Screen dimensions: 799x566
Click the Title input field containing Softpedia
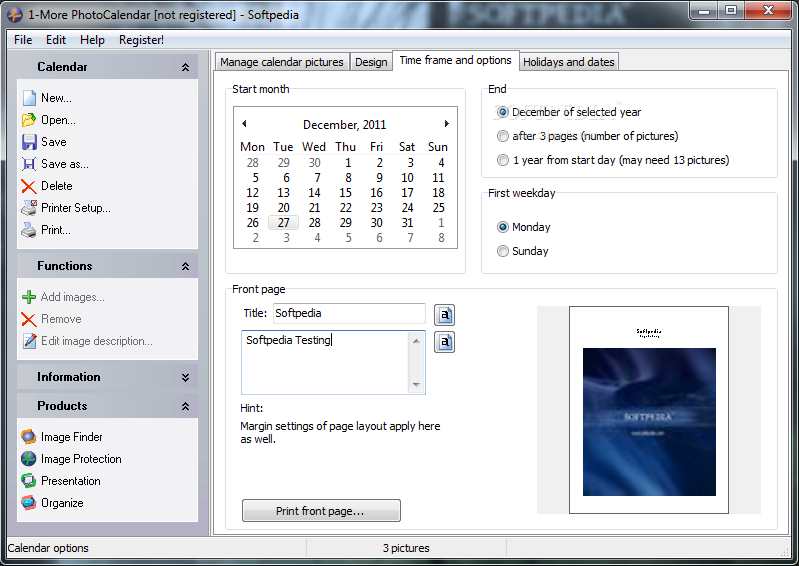pos(349,313)
